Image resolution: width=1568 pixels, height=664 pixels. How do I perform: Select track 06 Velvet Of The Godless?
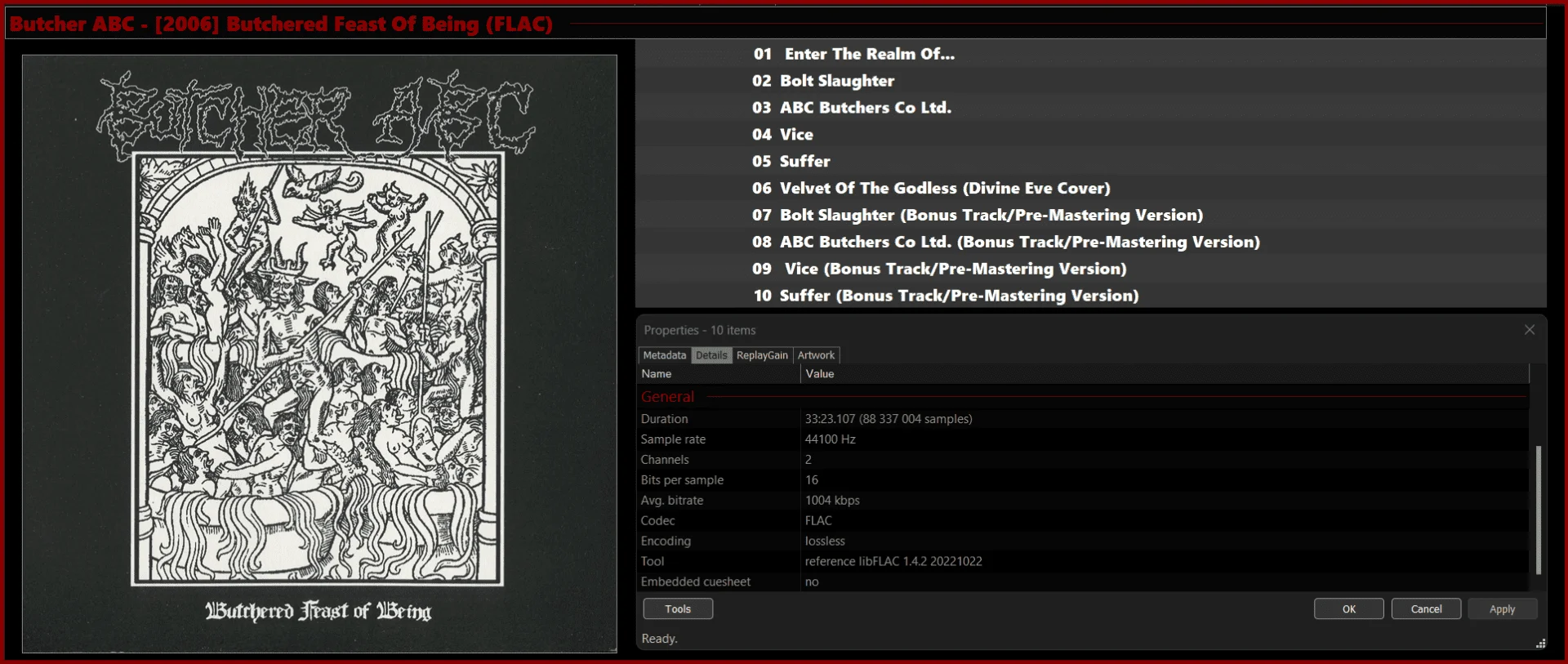click(x=1091, y=189)
